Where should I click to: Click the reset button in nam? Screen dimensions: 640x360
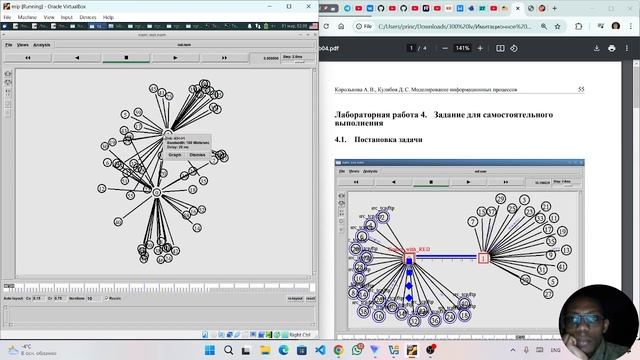click(311, 299)
